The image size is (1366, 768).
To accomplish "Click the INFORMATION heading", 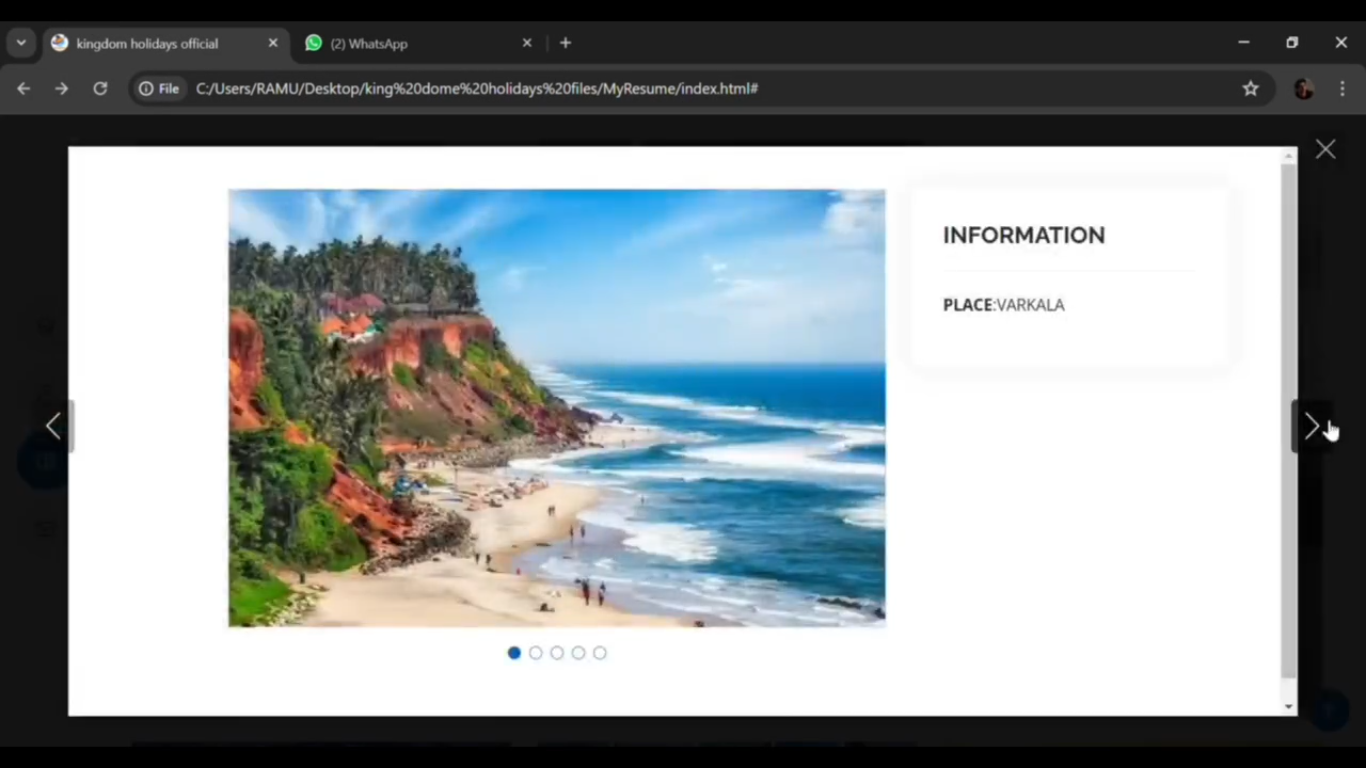I will (1024, 235).
